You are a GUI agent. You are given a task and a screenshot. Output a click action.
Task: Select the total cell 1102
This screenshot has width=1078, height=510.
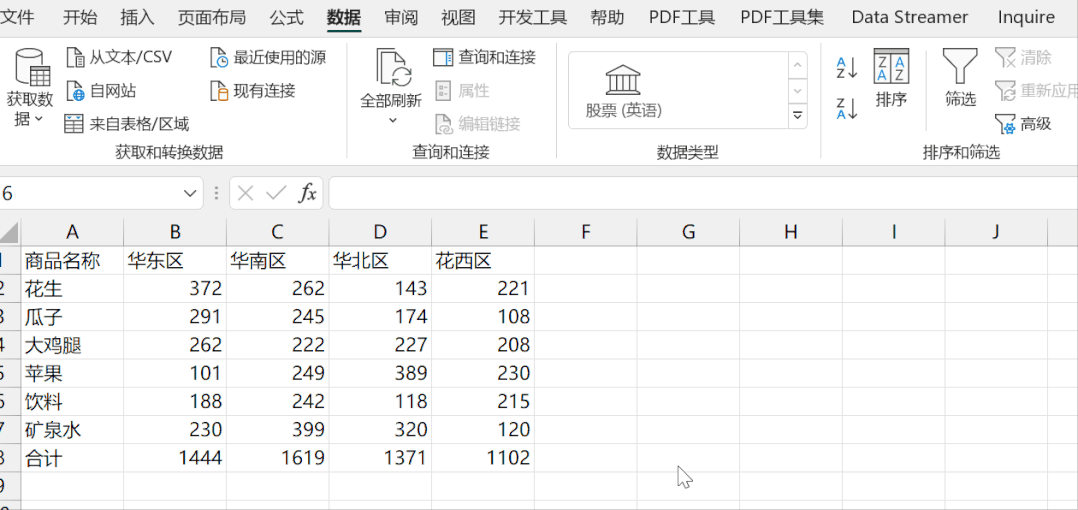(483, 458)
